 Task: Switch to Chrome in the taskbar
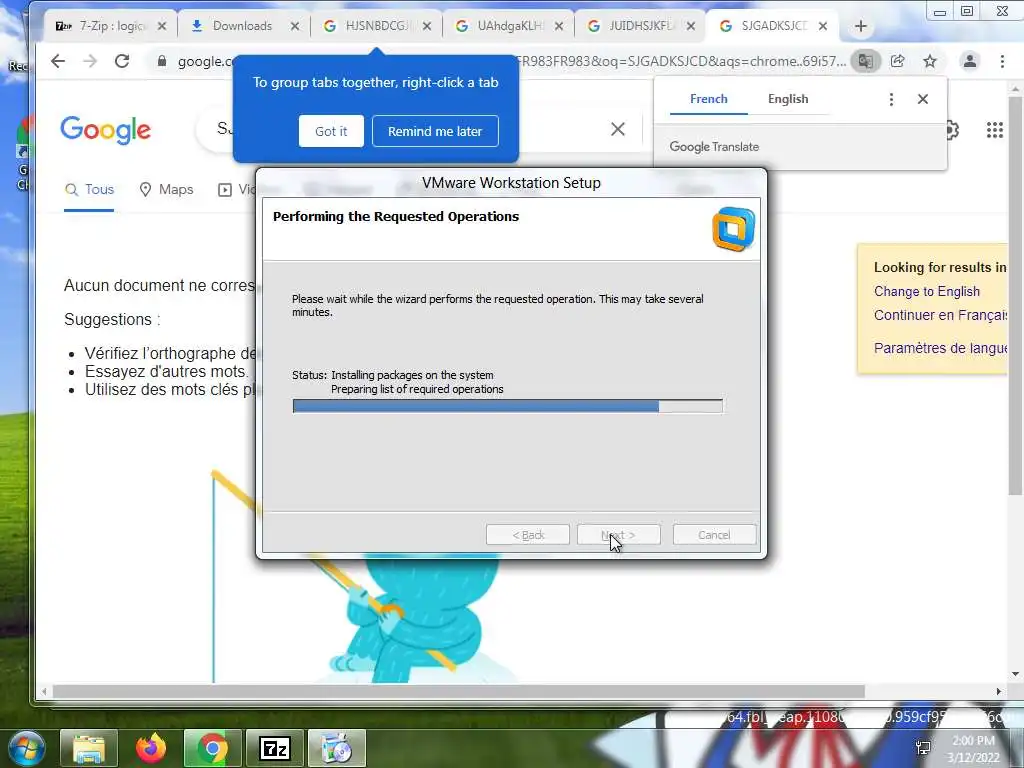tap(213, 748)
